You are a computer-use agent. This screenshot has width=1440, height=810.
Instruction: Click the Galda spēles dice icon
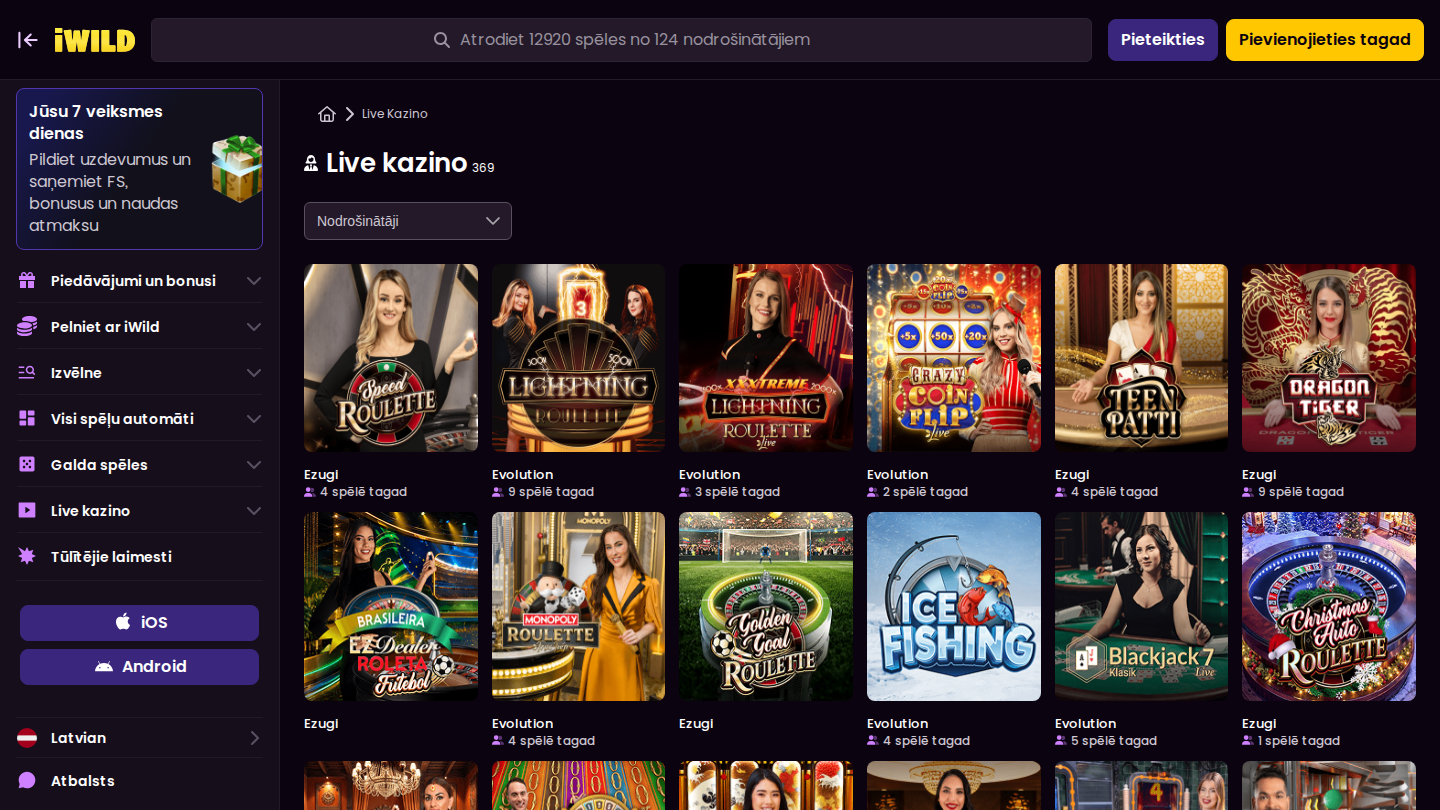click(27, 465)
